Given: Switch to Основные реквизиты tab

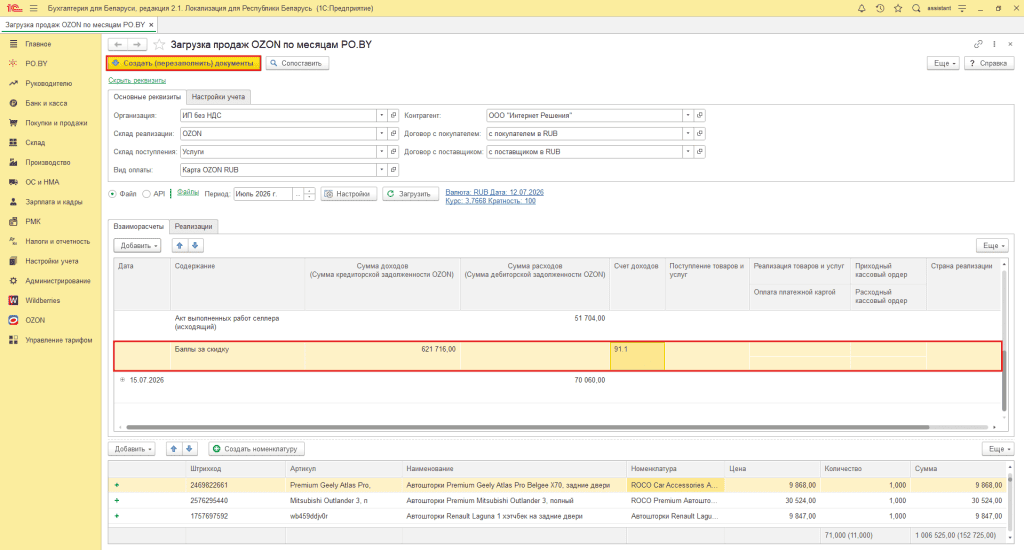Looking at the screenshot, I should [x=147, y=97].
